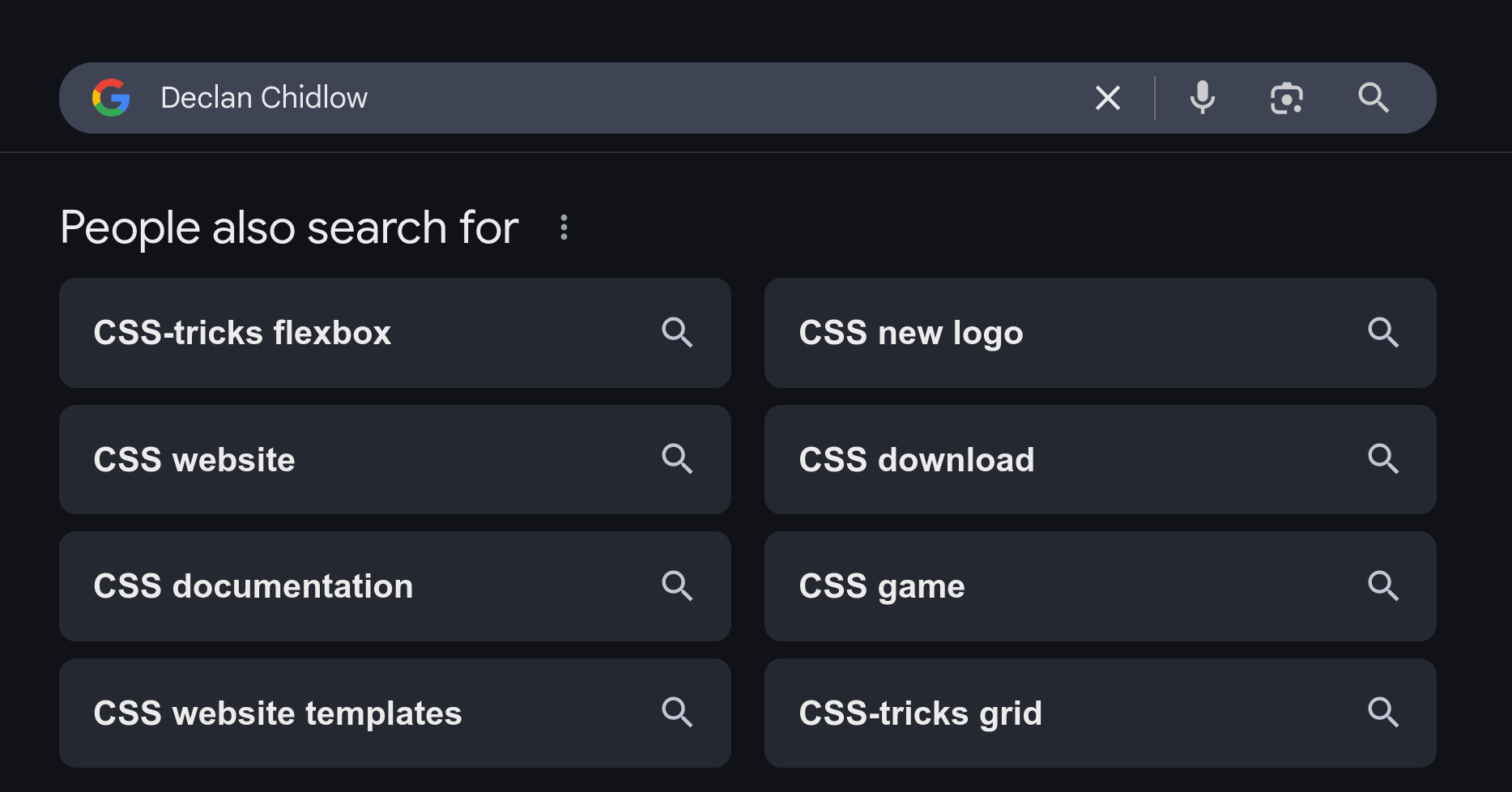This screenshot has height=792, width=1512.
Task: Submit search with the search bar magnifier
Action: click(1374, 98)
